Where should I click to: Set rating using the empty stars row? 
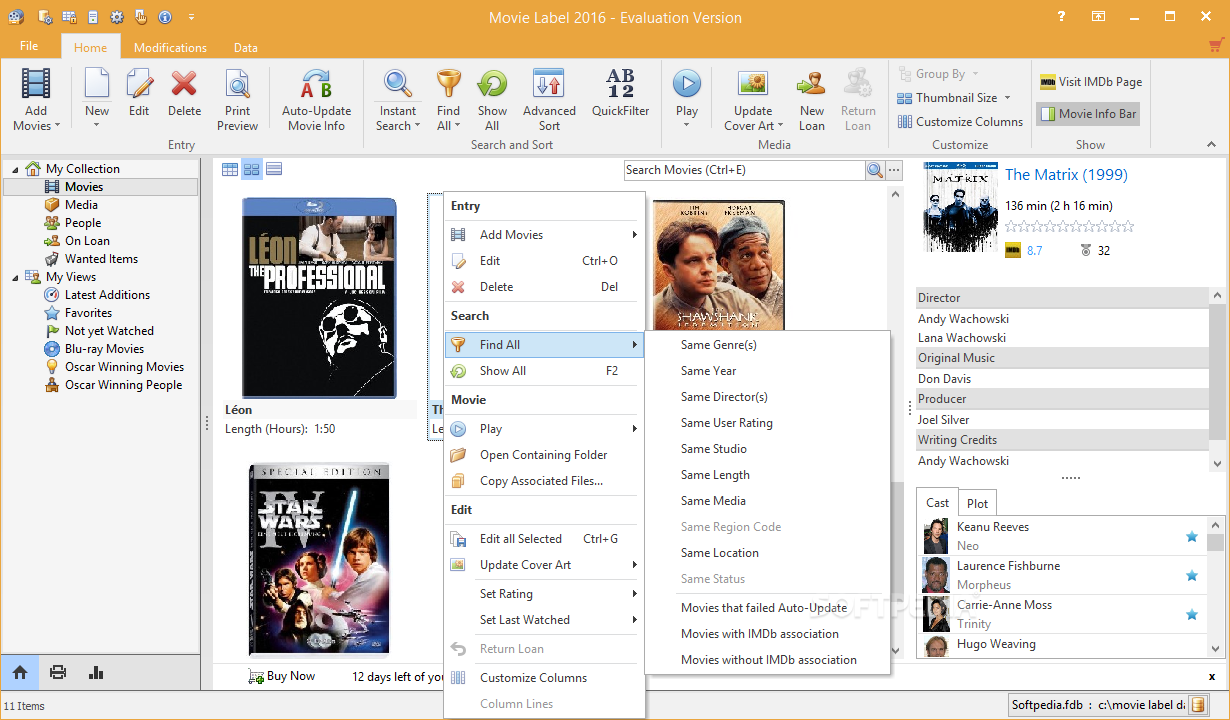coord(1070,227)
